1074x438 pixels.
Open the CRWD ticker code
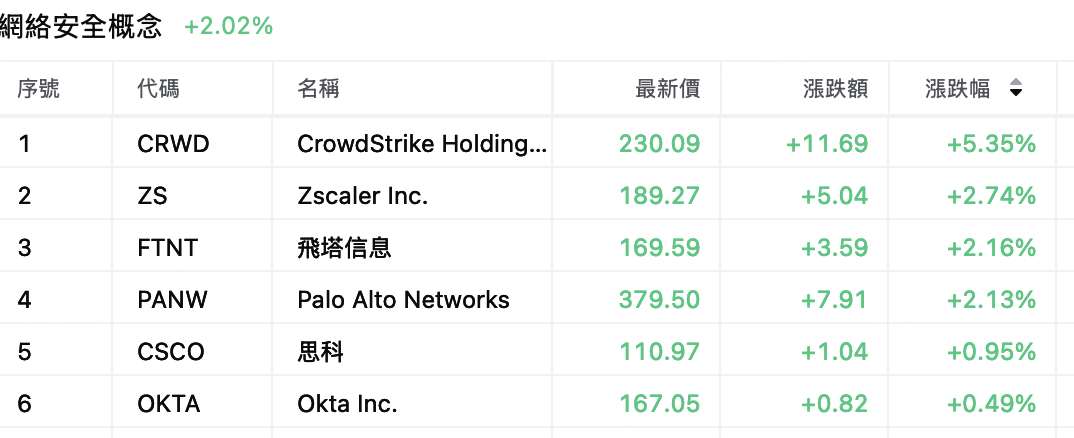coord(173,144)
